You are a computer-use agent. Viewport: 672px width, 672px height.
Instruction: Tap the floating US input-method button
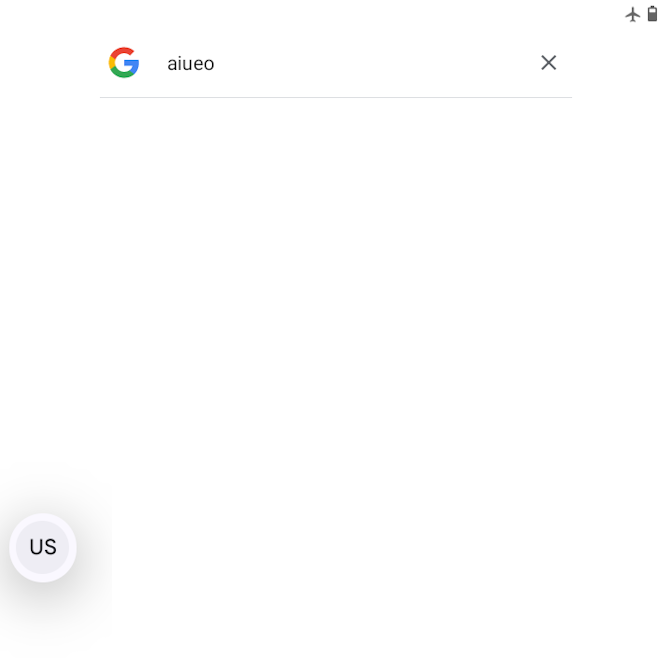[43, 547]
